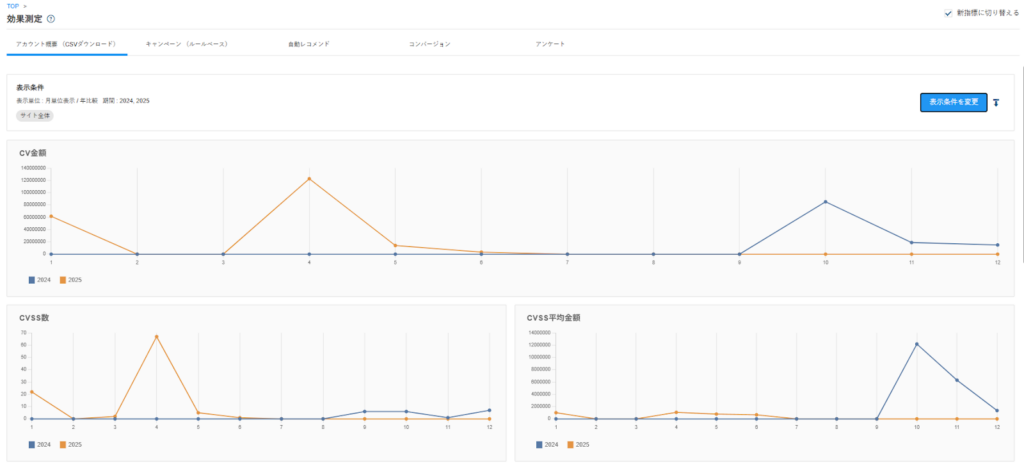Viewport: 1024px width, 466px height.
Task: Click 2025 orange swatch in CVSS数 legend
Action: pos(63,444)
